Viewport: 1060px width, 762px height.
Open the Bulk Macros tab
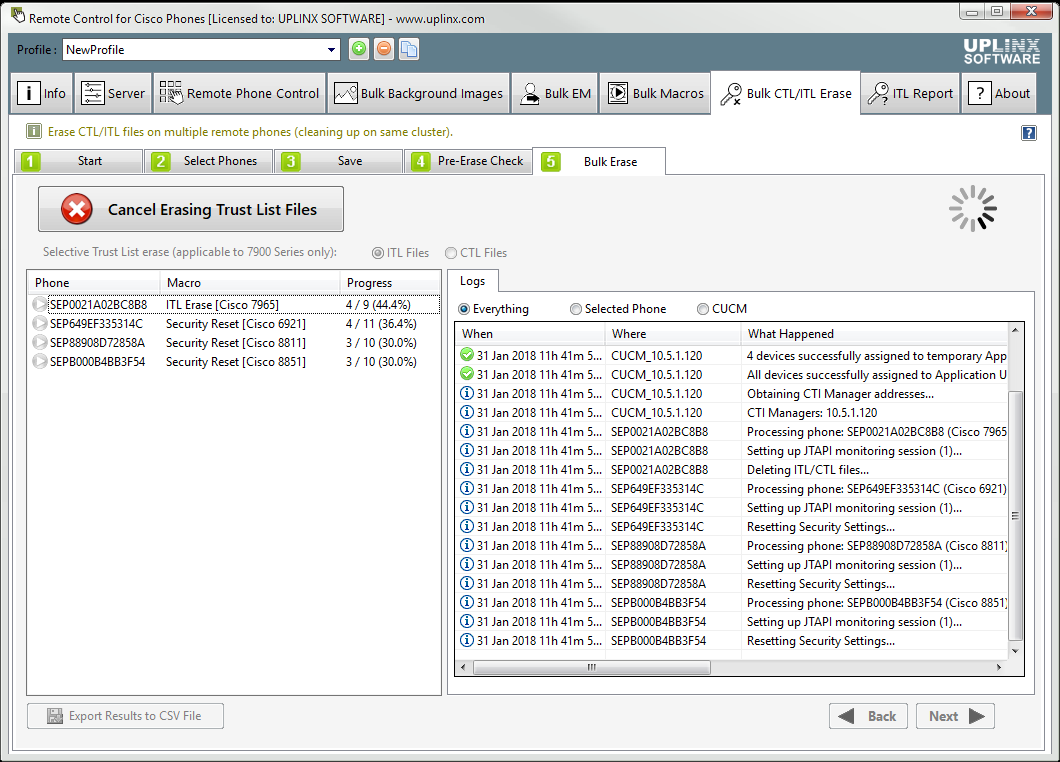pos(654,93)
